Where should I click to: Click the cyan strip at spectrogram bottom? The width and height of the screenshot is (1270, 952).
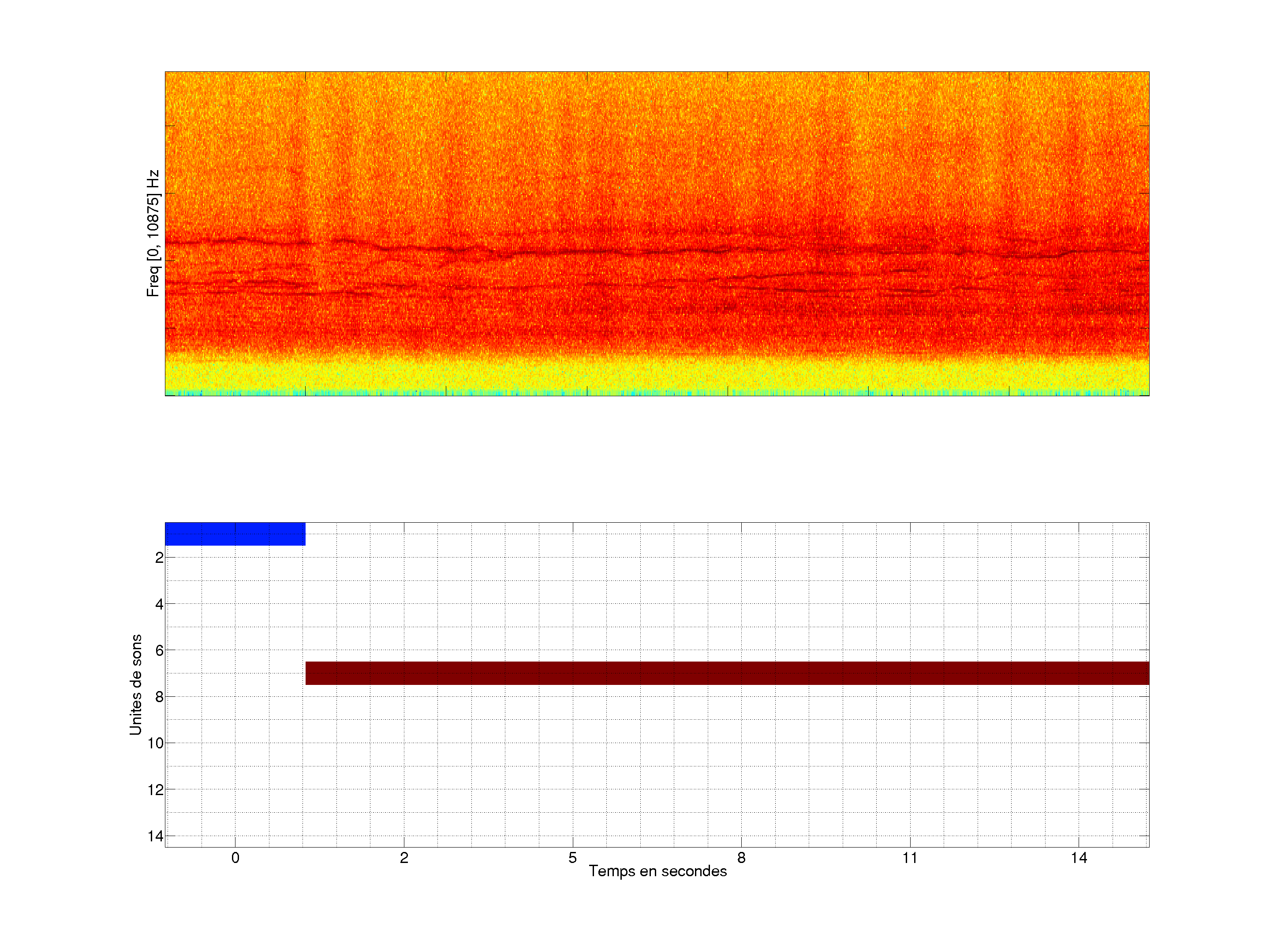pyautogui.click(x=657, y=394)
